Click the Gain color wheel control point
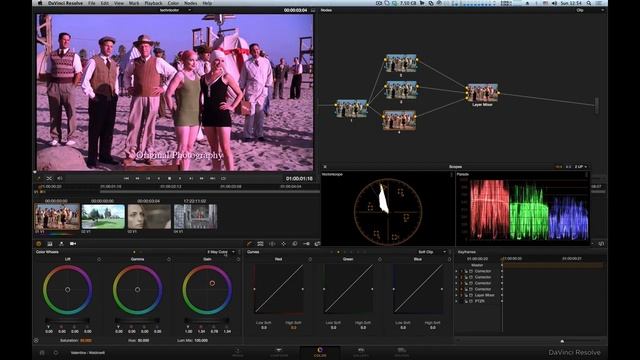The height and width of the screenshot is (360, 640). (212, 283)
